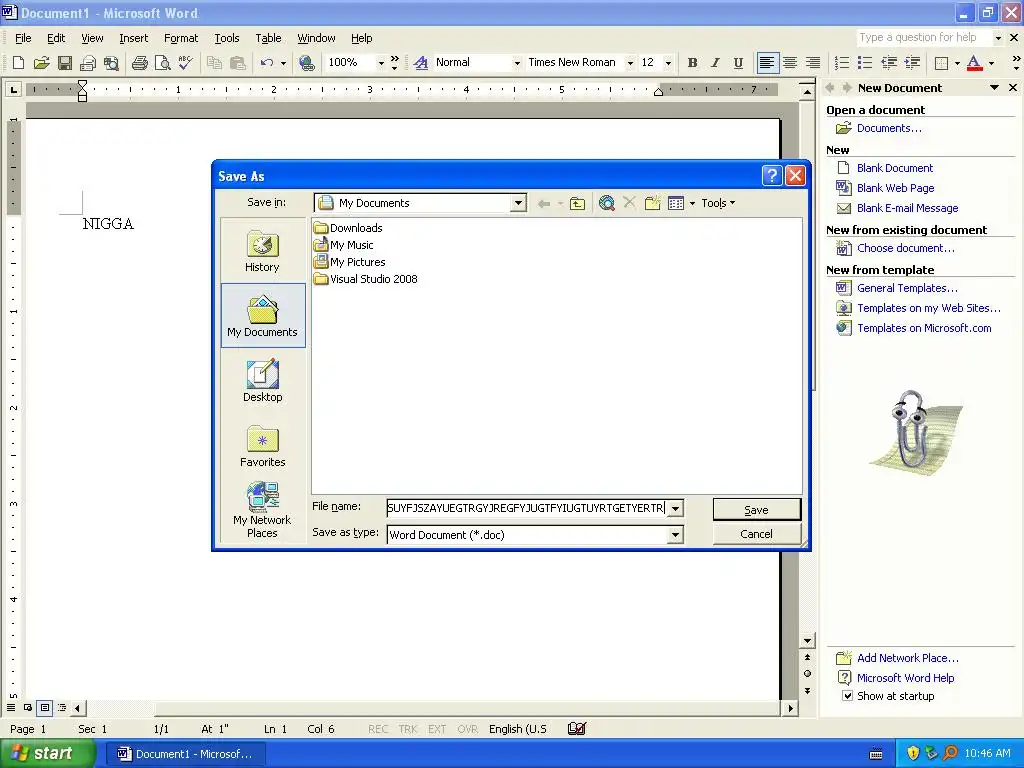Click the Blank Document link
The image size is (1024, 768).
(x=895, y=168)
